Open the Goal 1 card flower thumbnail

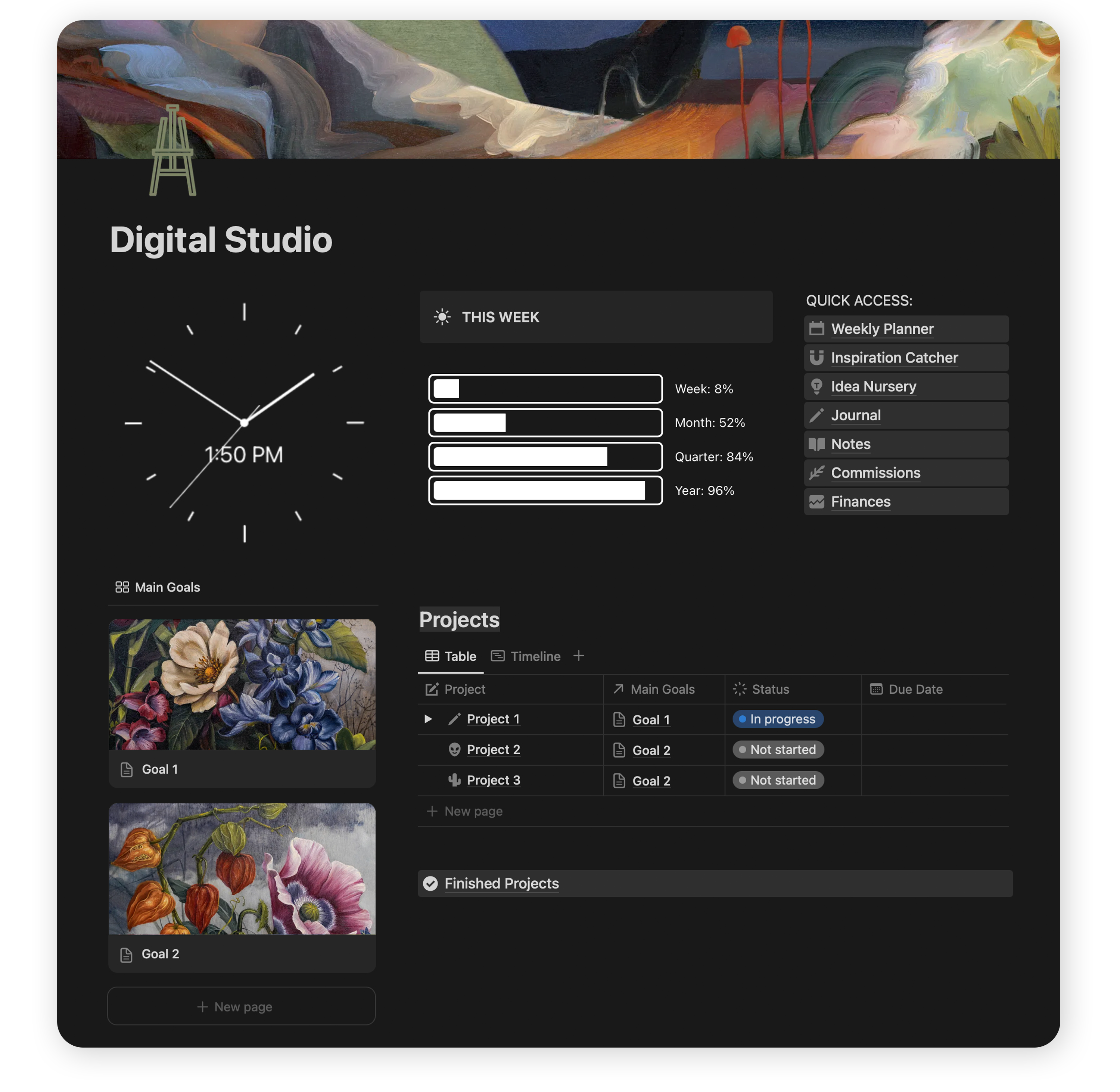[x=242, y=684]
